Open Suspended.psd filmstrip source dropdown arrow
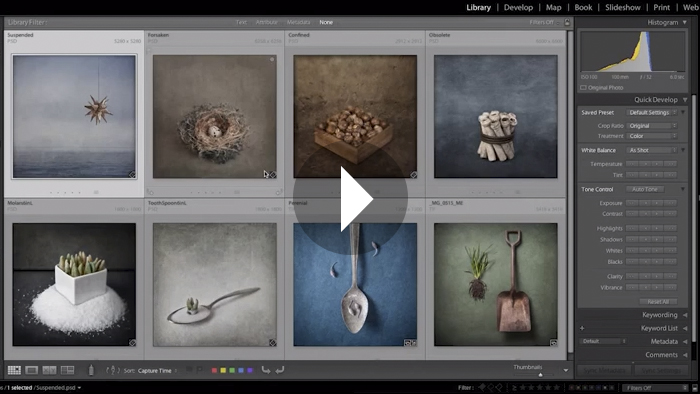This screenshot has width=700, height=394. (x=79, y=388)
